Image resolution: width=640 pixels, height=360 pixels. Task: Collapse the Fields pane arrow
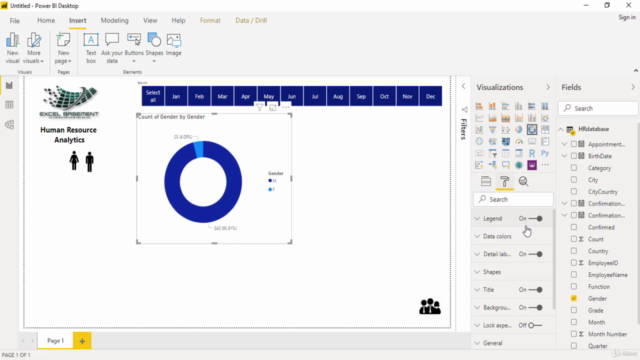pyautogui.click(x=633, y=87)
